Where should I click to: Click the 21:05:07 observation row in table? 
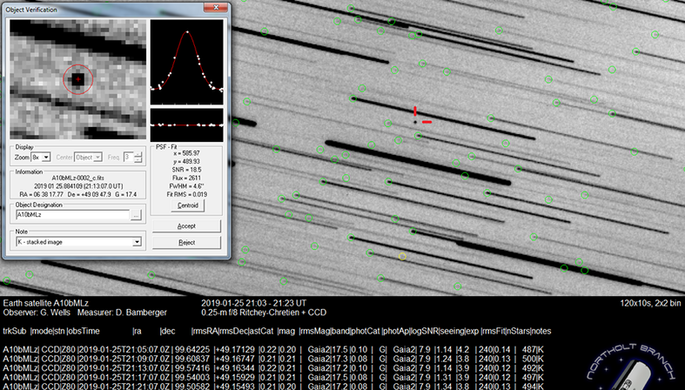(273, 350)
